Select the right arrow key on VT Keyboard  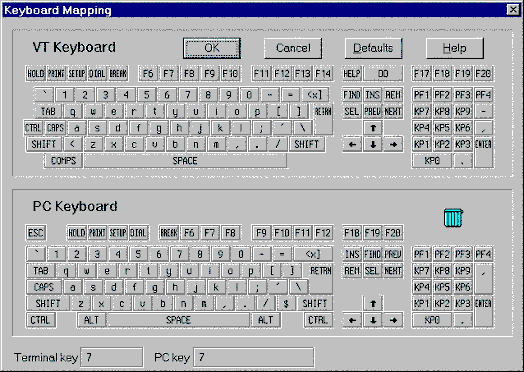393,144
